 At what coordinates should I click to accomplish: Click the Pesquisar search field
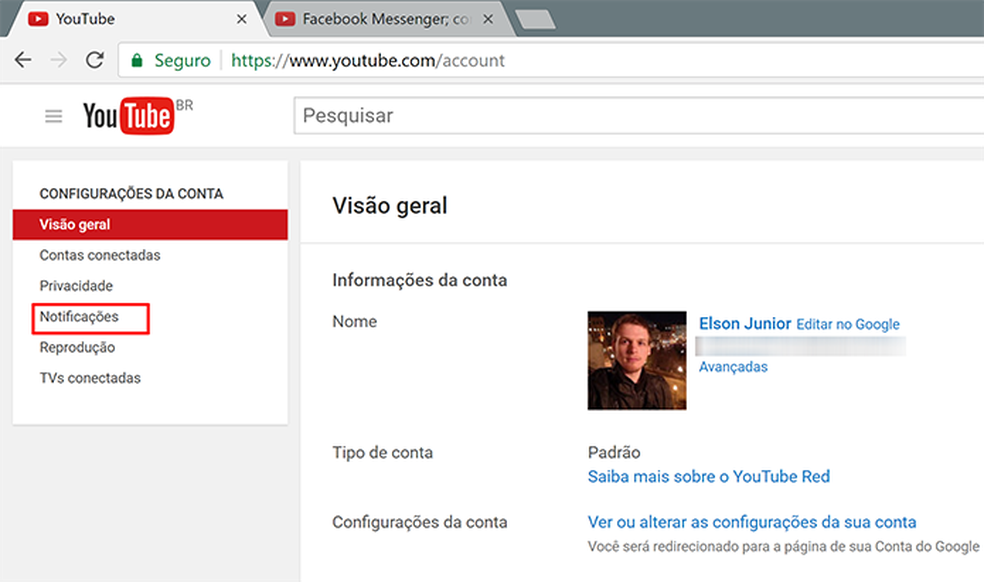coord(500,116)
